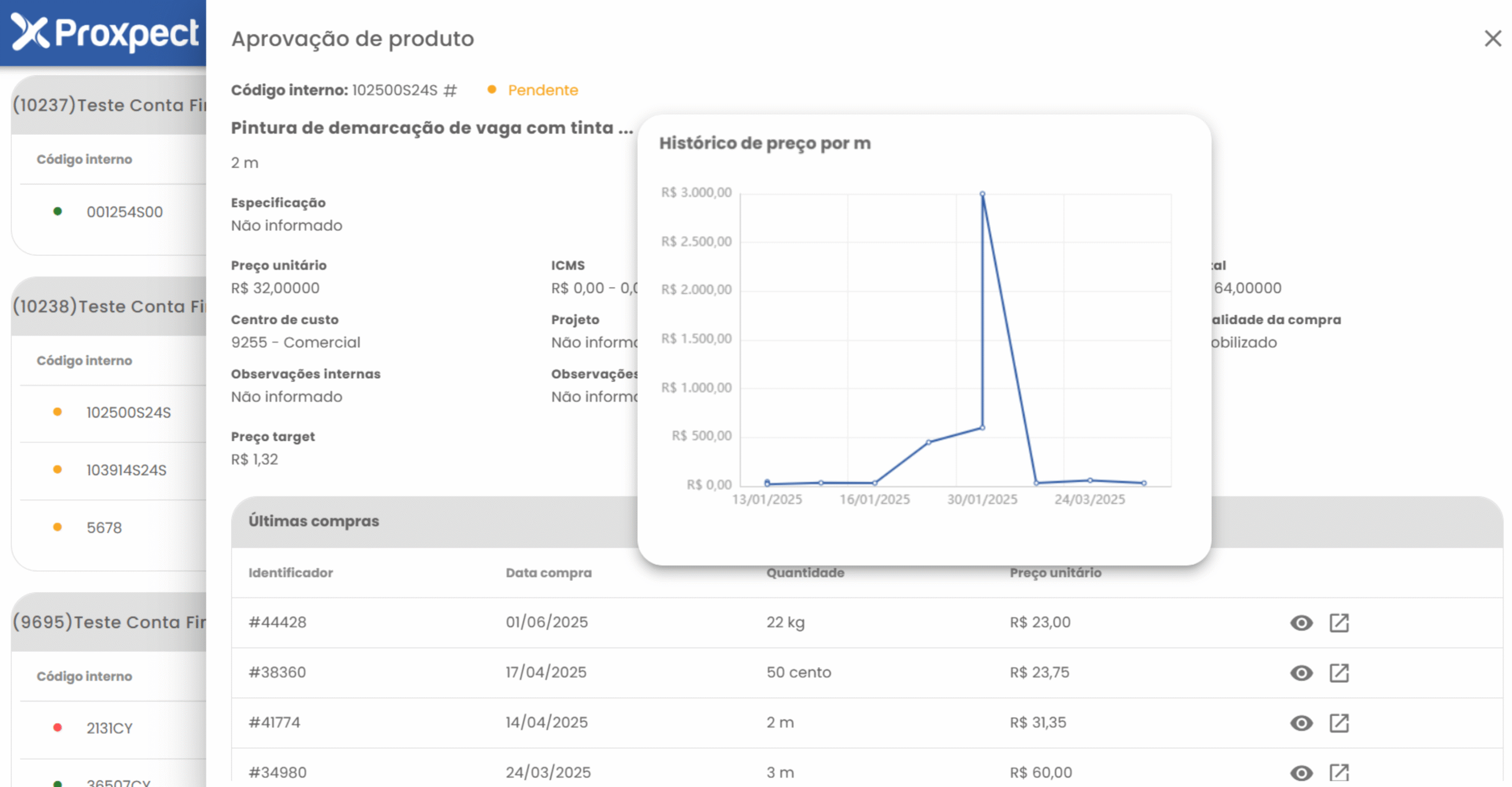Click the Proxpect logo

click(x=104, y=32)
